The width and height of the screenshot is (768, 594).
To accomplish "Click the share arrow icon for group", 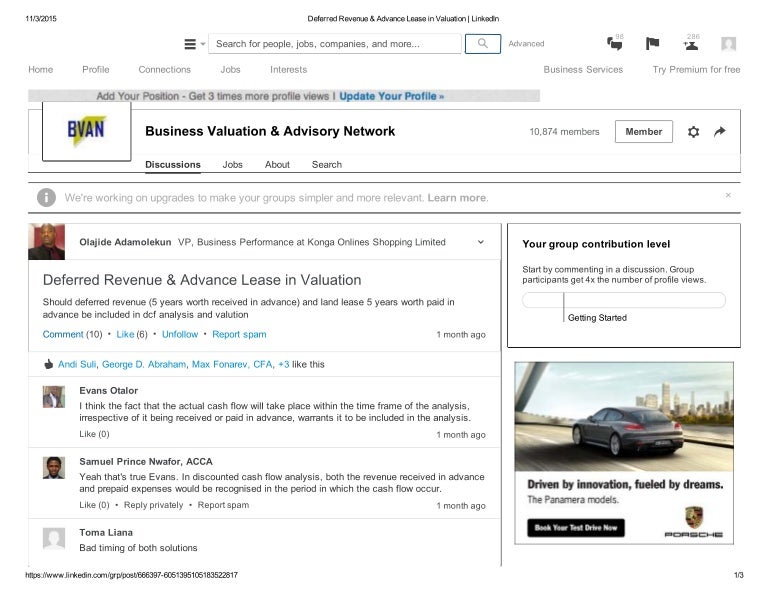I will (719, 132).
